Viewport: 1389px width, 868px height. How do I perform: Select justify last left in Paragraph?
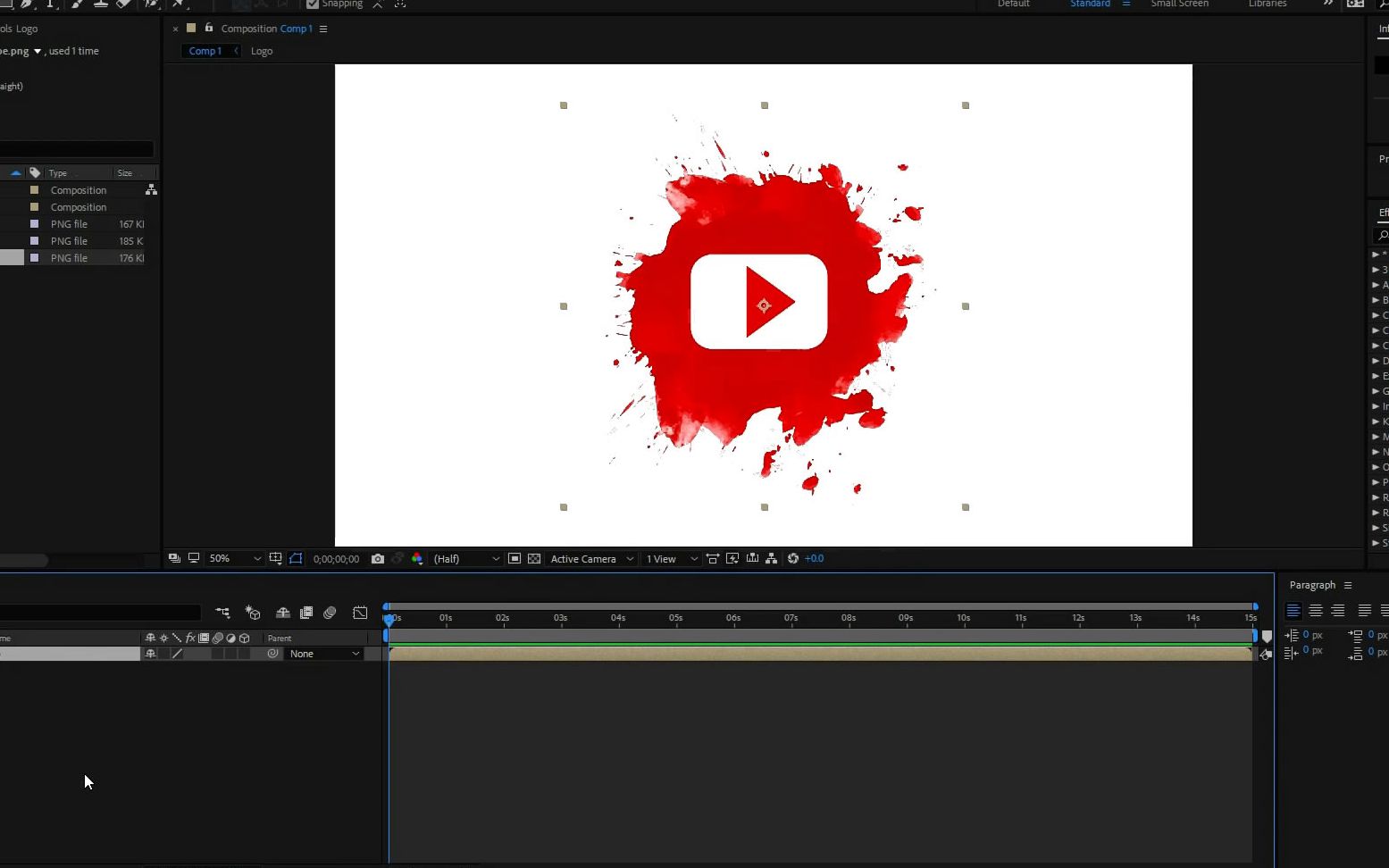[1364, 611]
